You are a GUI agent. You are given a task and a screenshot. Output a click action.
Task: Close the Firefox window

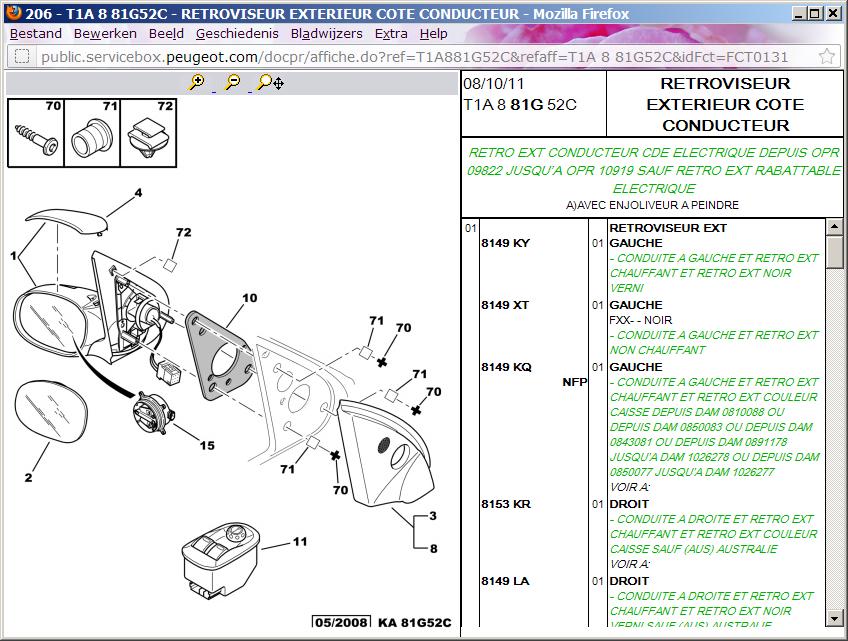point(833,13)
